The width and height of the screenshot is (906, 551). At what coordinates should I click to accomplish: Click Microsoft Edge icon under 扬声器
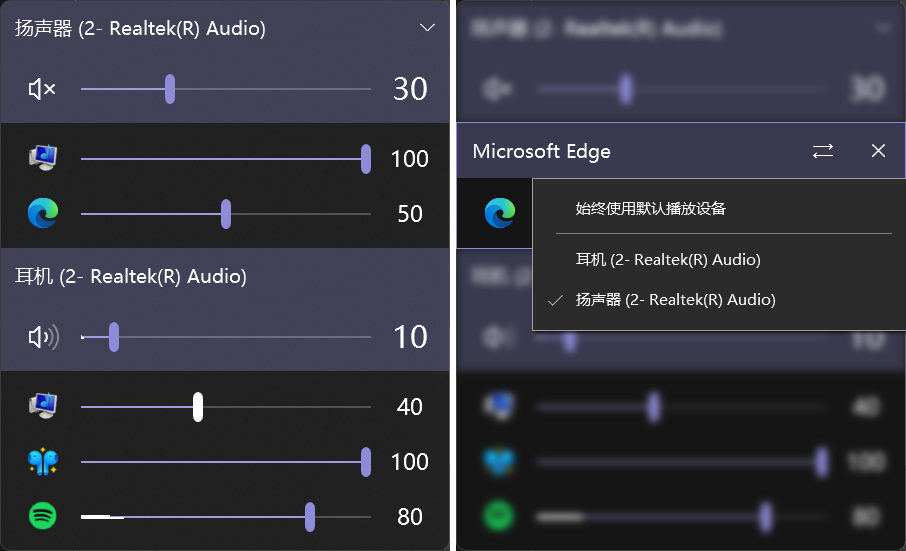click(x=42, y=213)
